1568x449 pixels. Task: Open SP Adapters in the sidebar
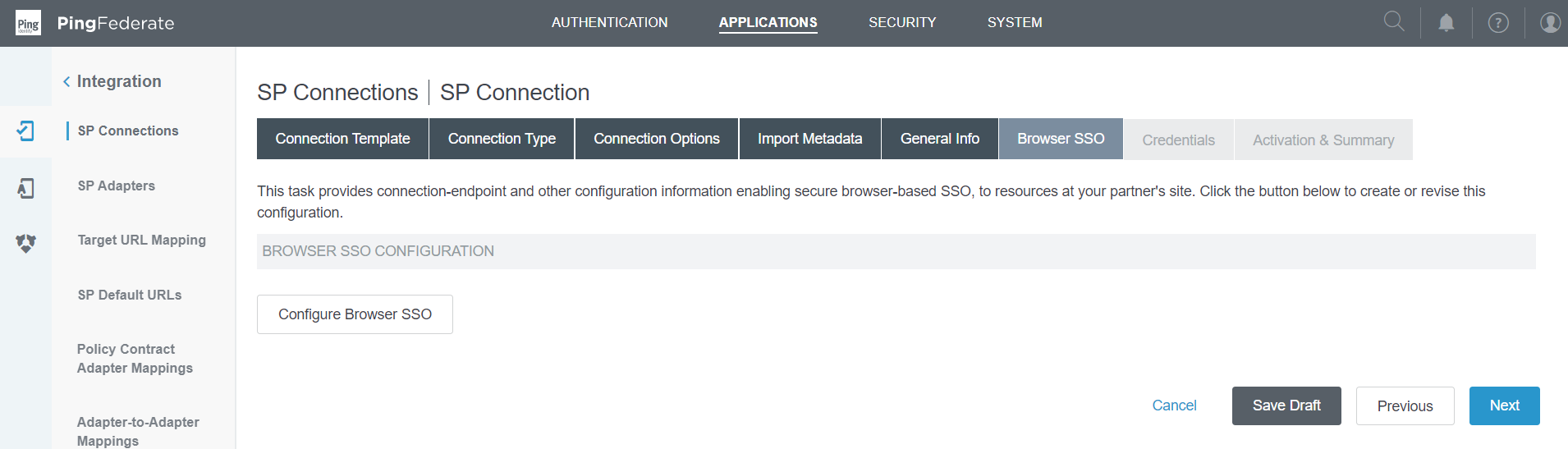tap(117, 186)
